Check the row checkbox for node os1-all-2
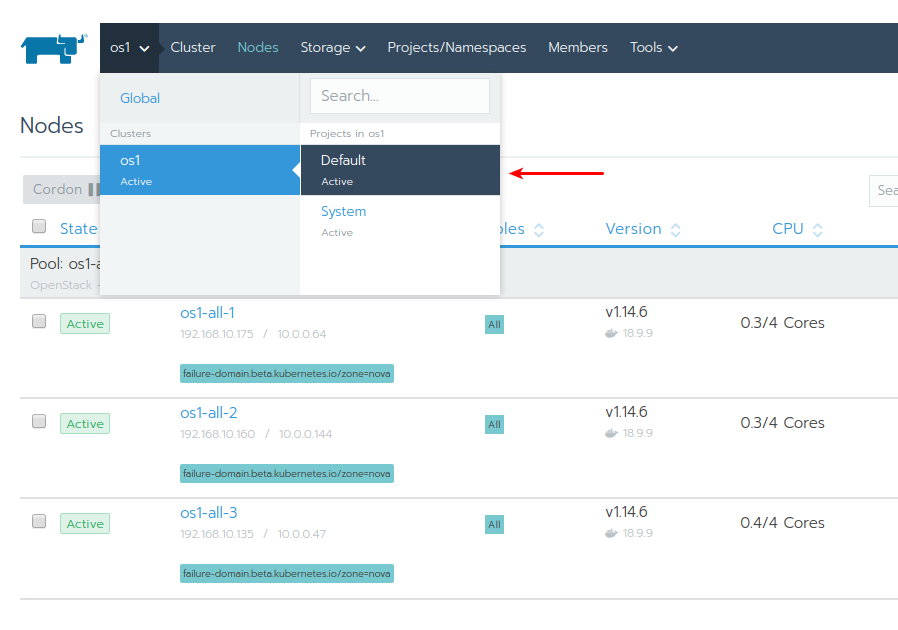 [x=38, y=421]
